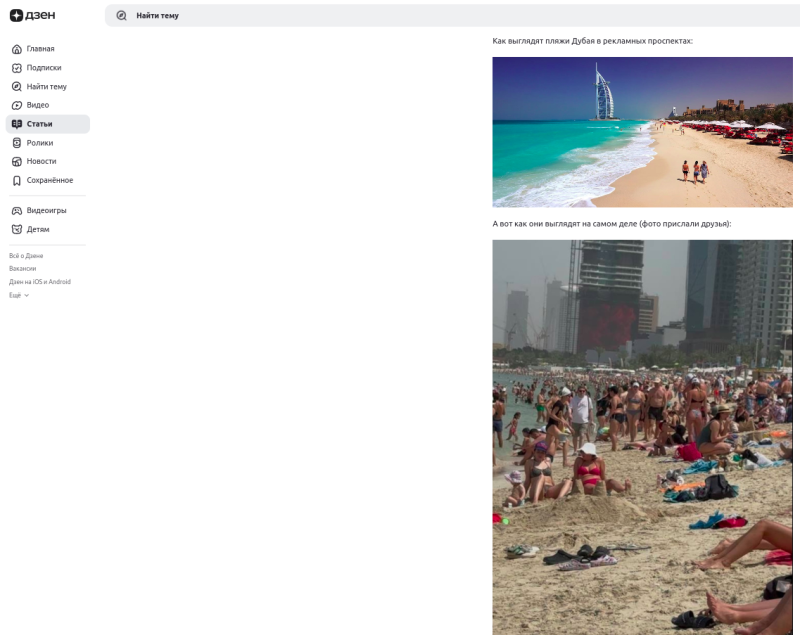Open the Видео play icon
The image size is (800, 635).
point(17,105)
